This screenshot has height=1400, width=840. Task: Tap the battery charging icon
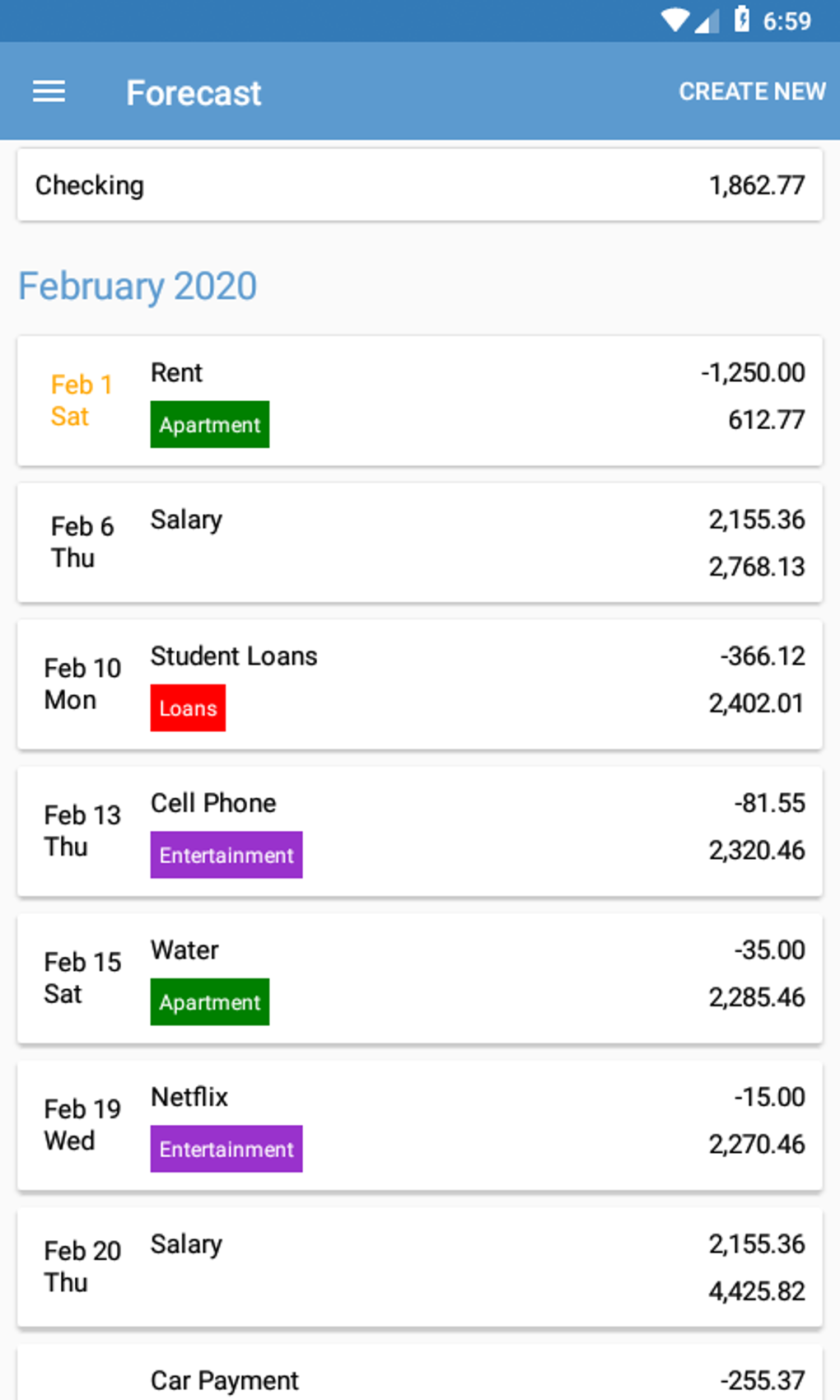(x=741, y=19)
